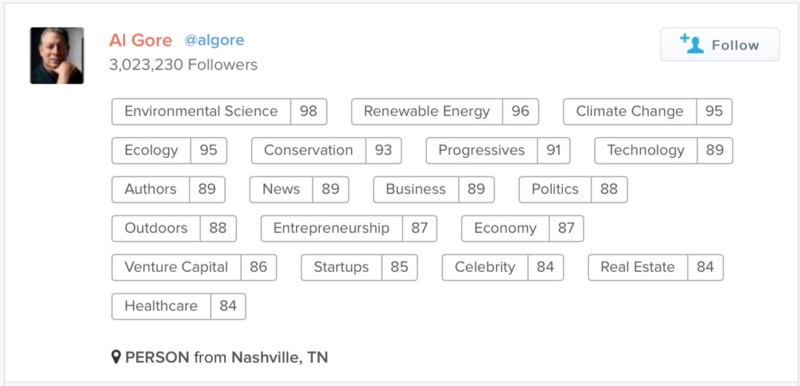Image resolution: width=800 pixels, height=386 pixels.
Task: Pick the Technology topic tag
Action: pyautogui.click(x=664, y=150)
